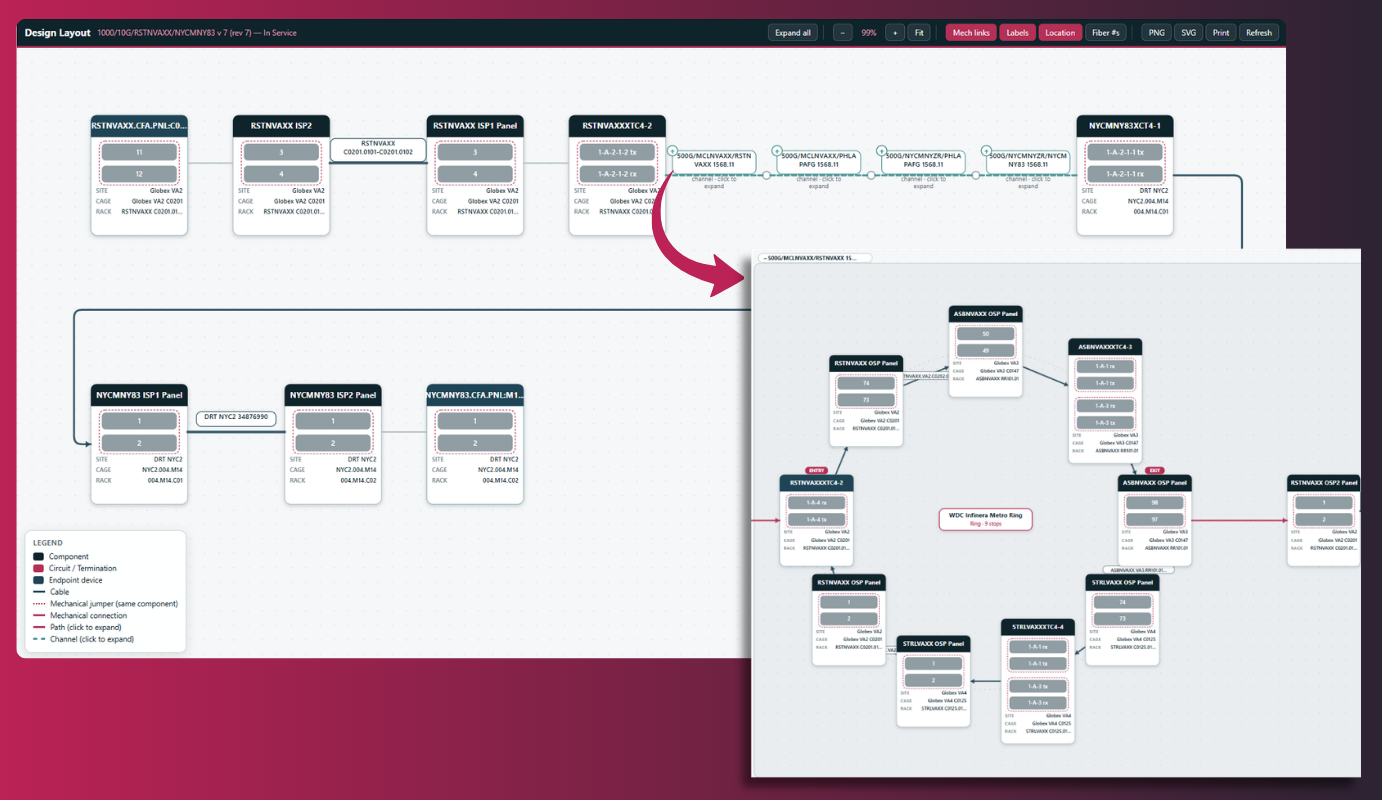The width and height of the screenshot is (1382, 800).
Task: Expand the 500G/NYCMNYZR/PHLAPAFG channel plus icon
Action: (x=882, y=151)
